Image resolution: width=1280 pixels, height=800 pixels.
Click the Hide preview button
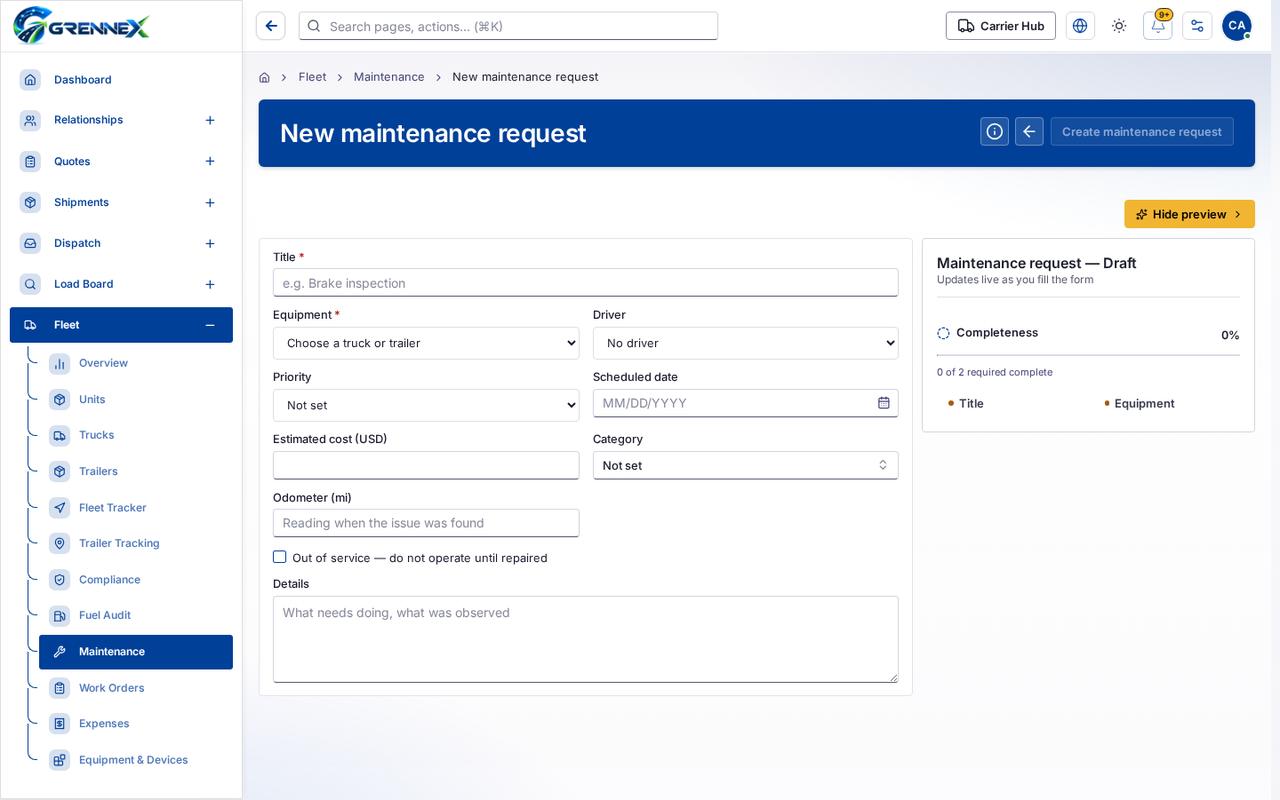pyautogui.click(x=1189, y=214)
